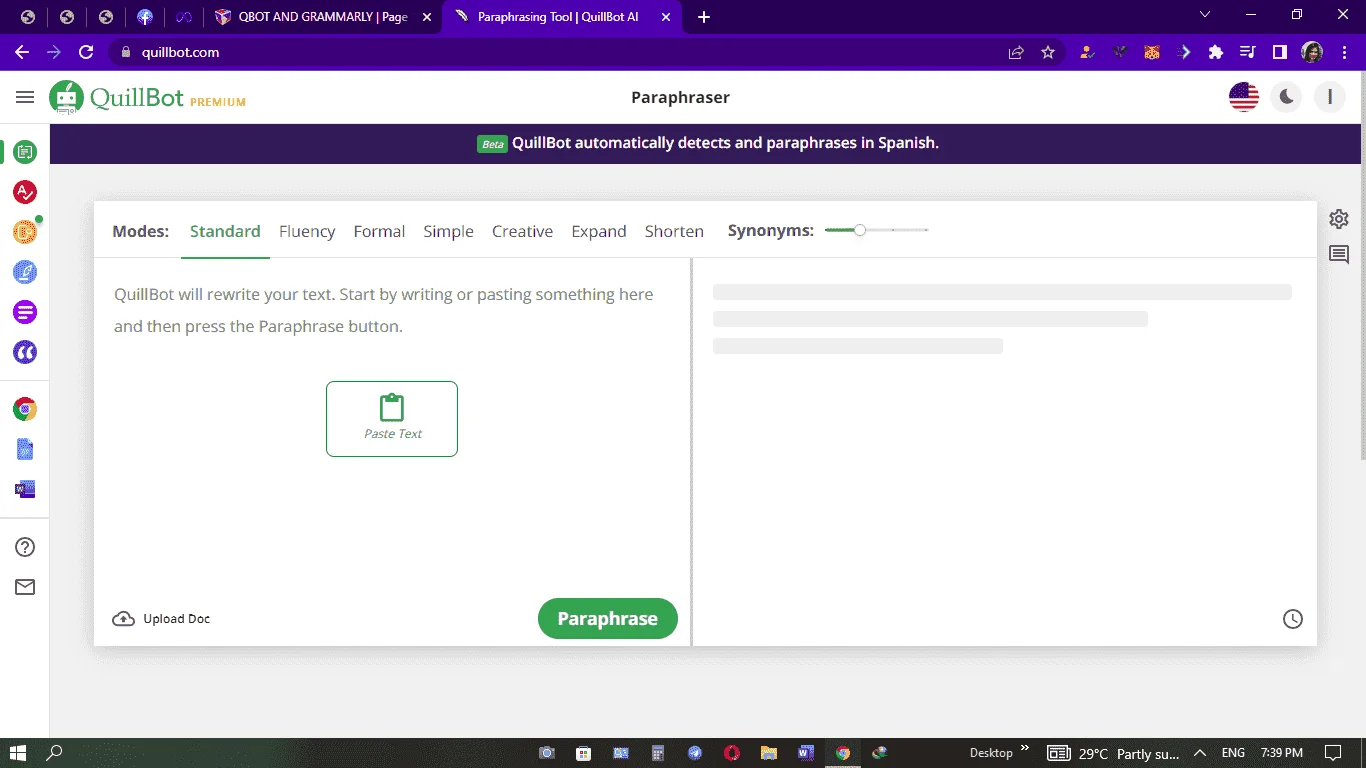Open the Contact Us envelope icon

click(25, 587)
